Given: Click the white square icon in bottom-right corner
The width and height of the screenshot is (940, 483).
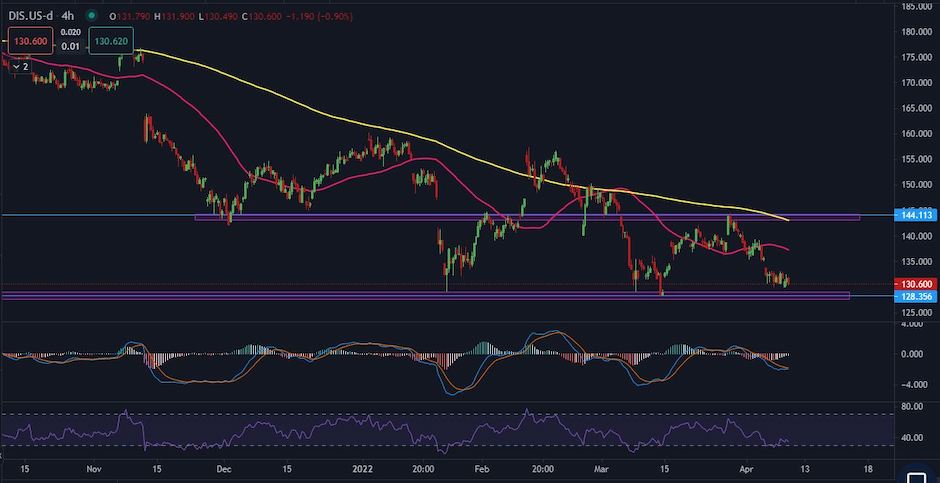Looking at the screenshot, I should pos(915,477).
